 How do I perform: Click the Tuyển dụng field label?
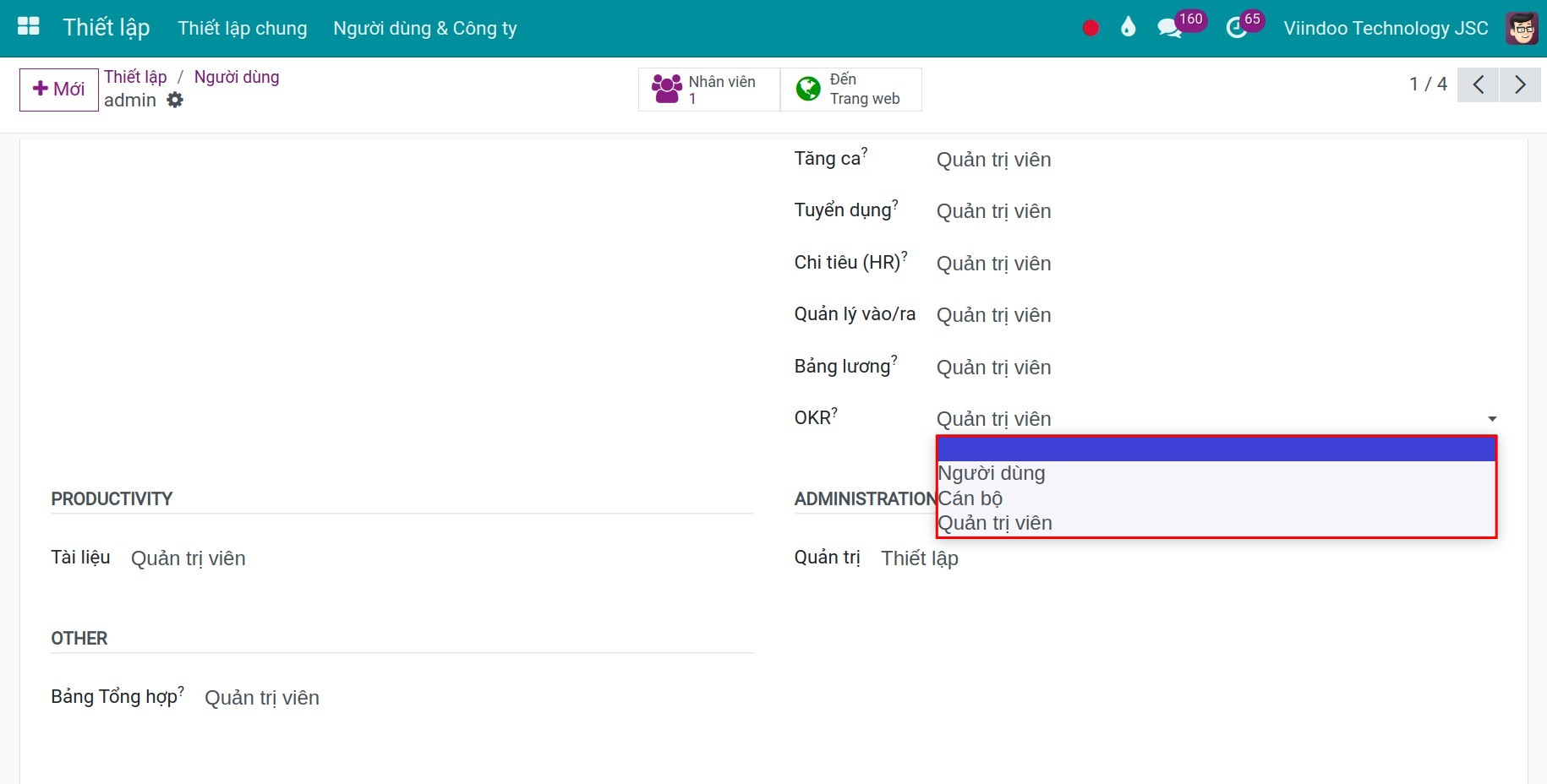tap(843, 210)
